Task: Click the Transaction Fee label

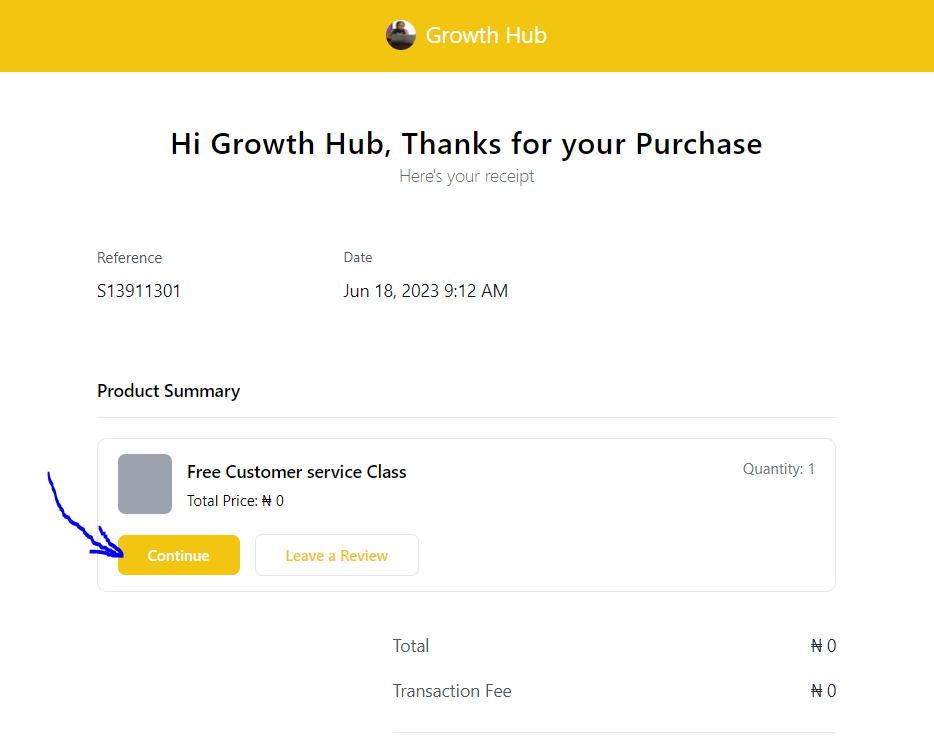Action: click(452, 691)
